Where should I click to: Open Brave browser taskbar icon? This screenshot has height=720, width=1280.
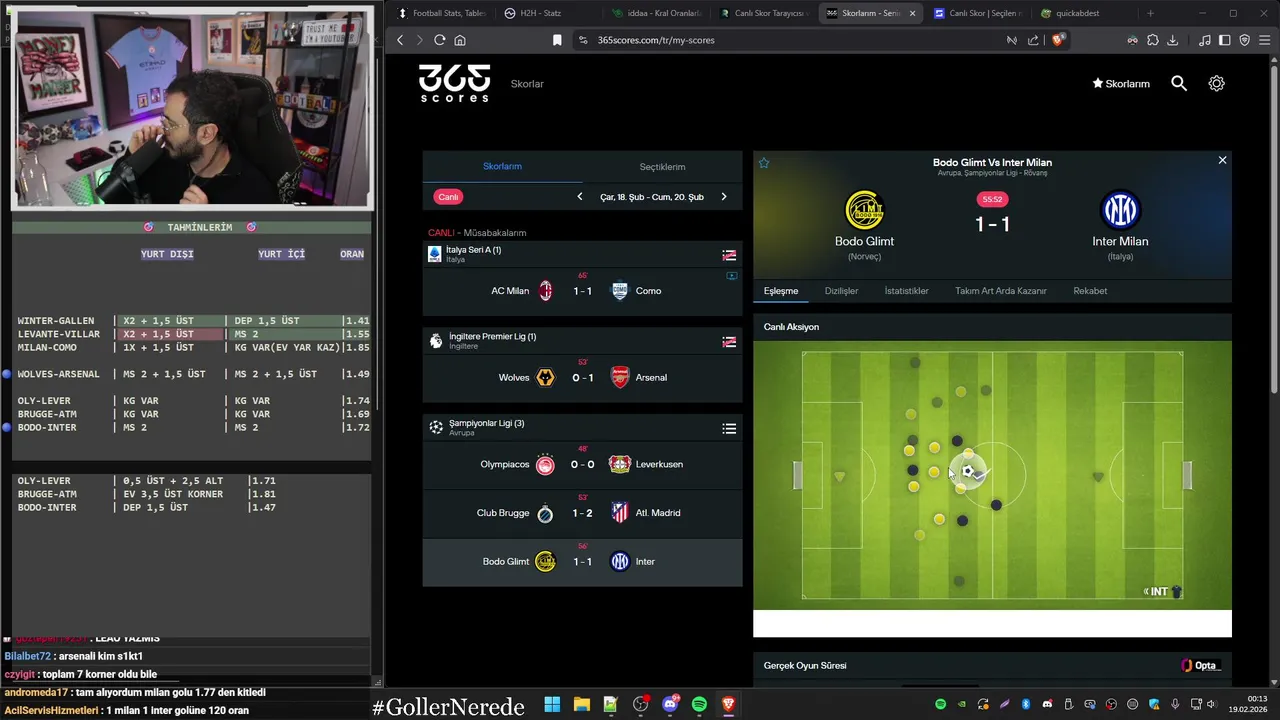pyautogui.click(x=728, y=705)
